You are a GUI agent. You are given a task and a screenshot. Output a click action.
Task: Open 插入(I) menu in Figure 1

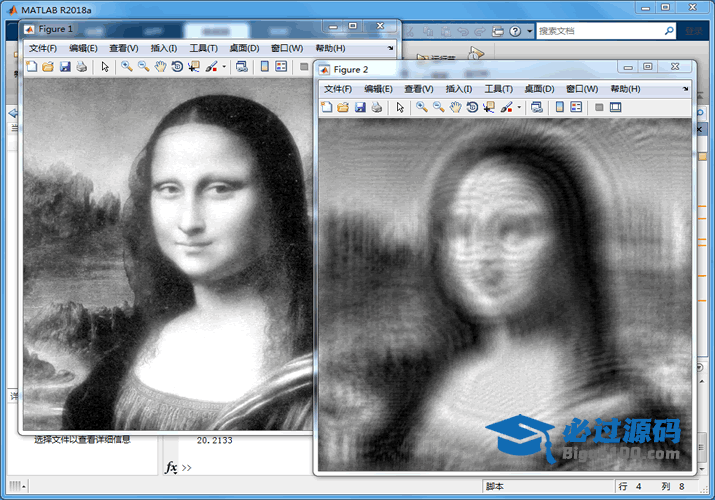(164, 48)
